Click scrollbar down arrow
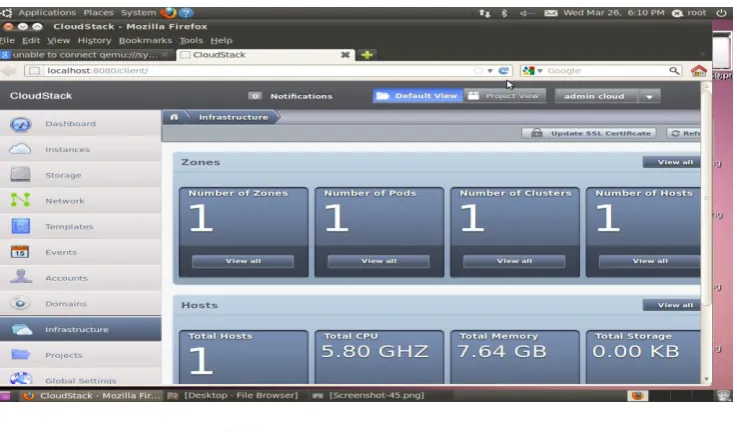 pyautogui.click(x=706, y=379)
